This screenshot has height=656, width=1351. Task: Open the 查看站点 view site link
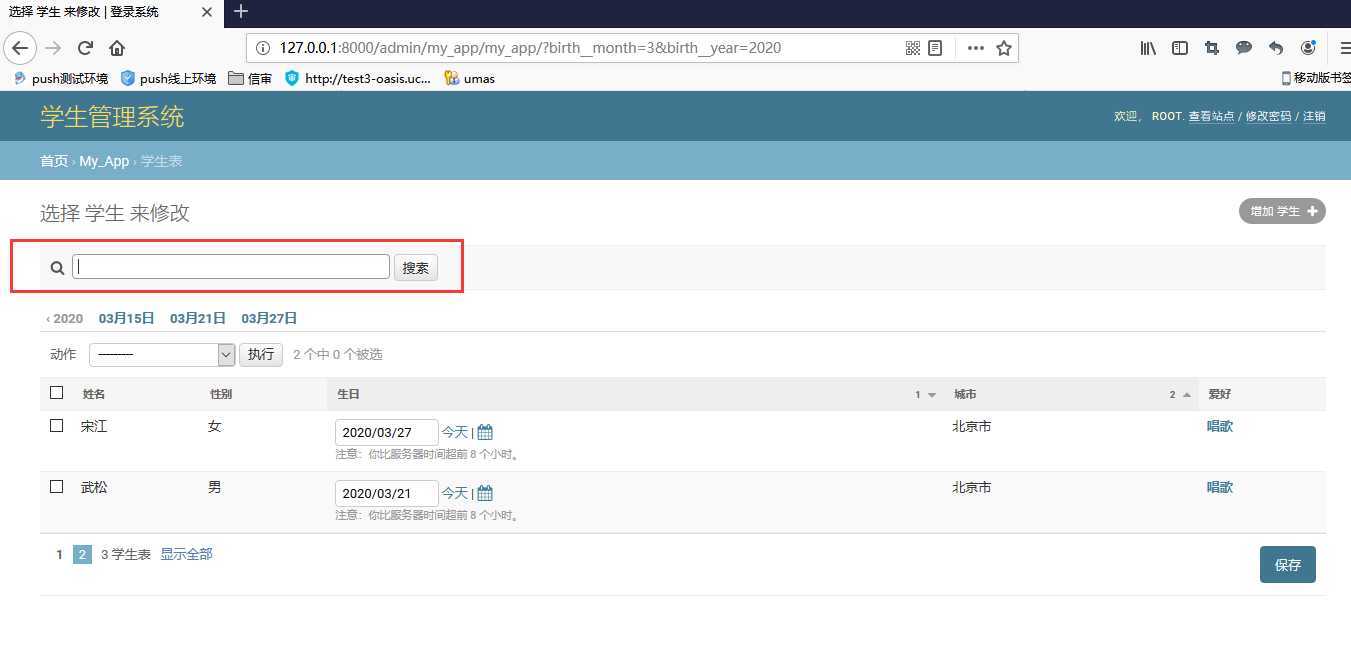tap(1211, 116)
